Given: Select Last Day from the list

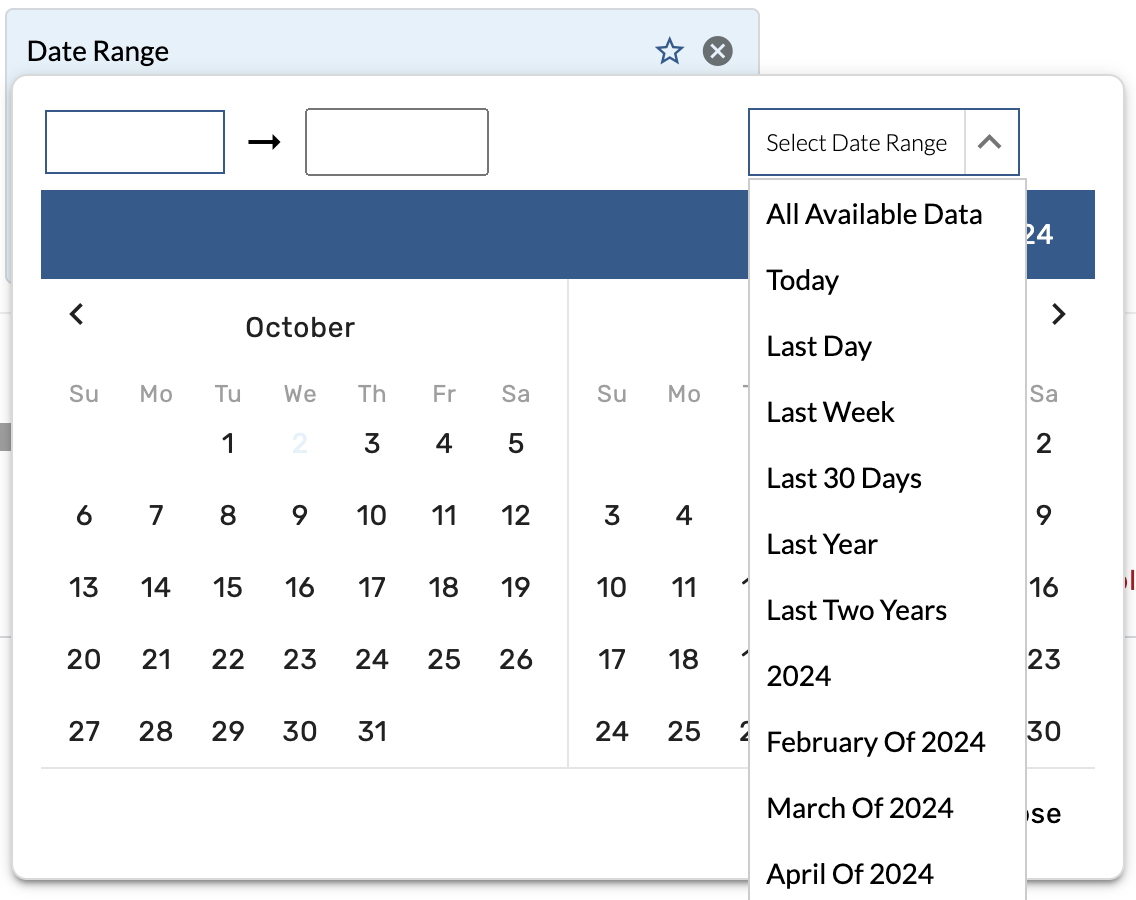Looking at the screenshot, I should point(819,346).
